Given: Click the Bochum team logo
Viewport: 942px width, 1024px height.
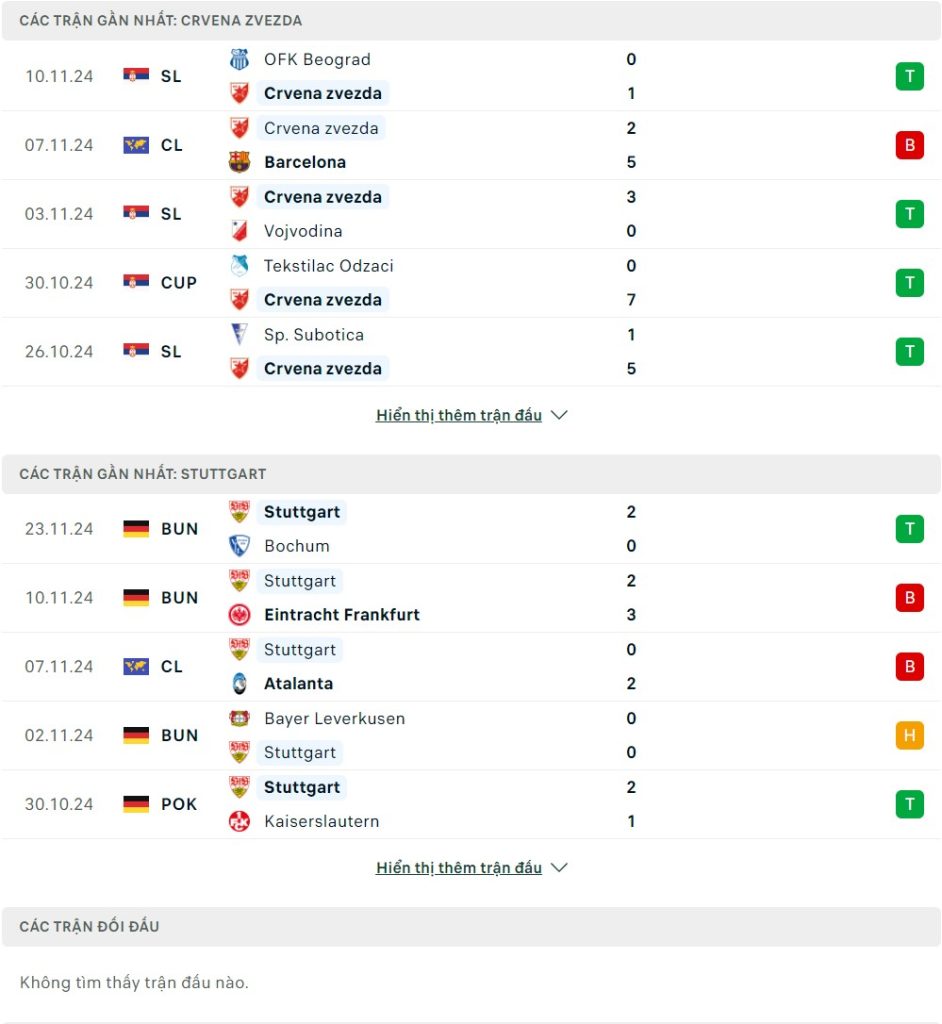Looking at the screenshot, I should click(239, 546).
